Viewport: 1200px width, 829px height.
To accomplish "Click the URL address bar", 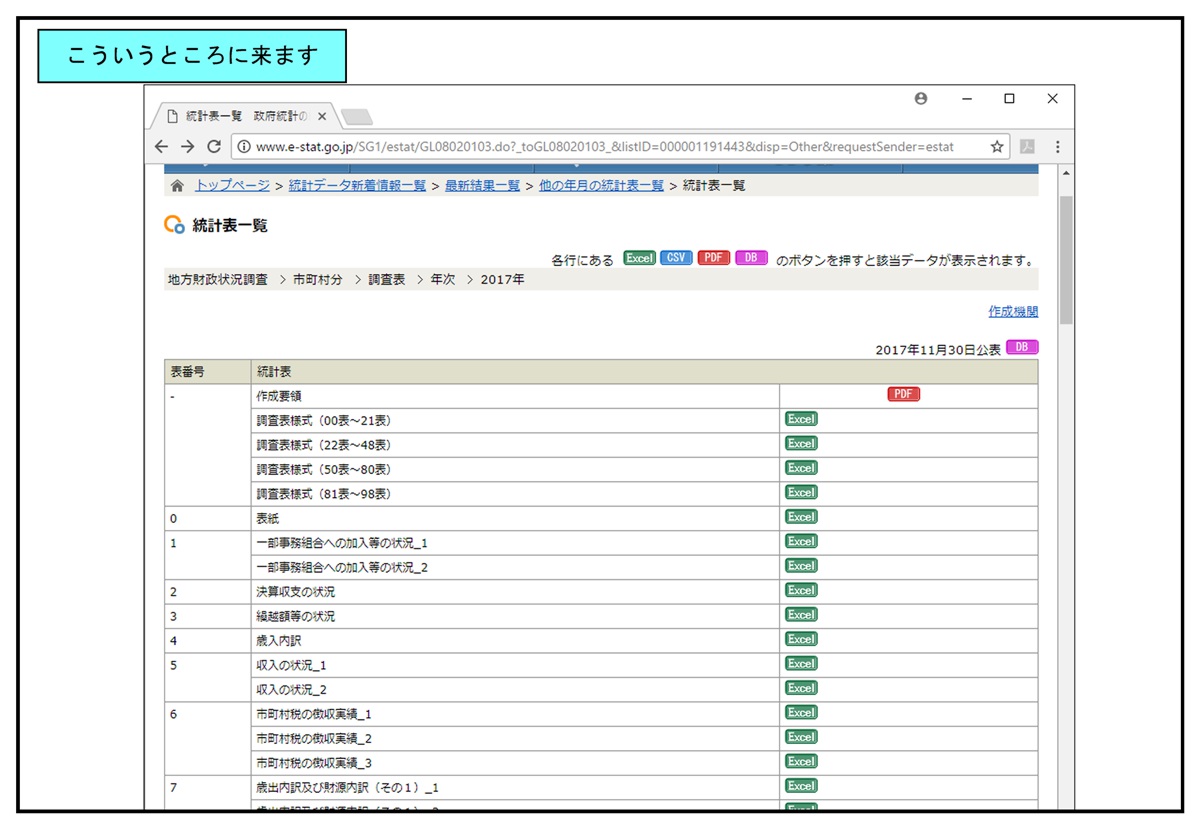I will pos(600,146).
